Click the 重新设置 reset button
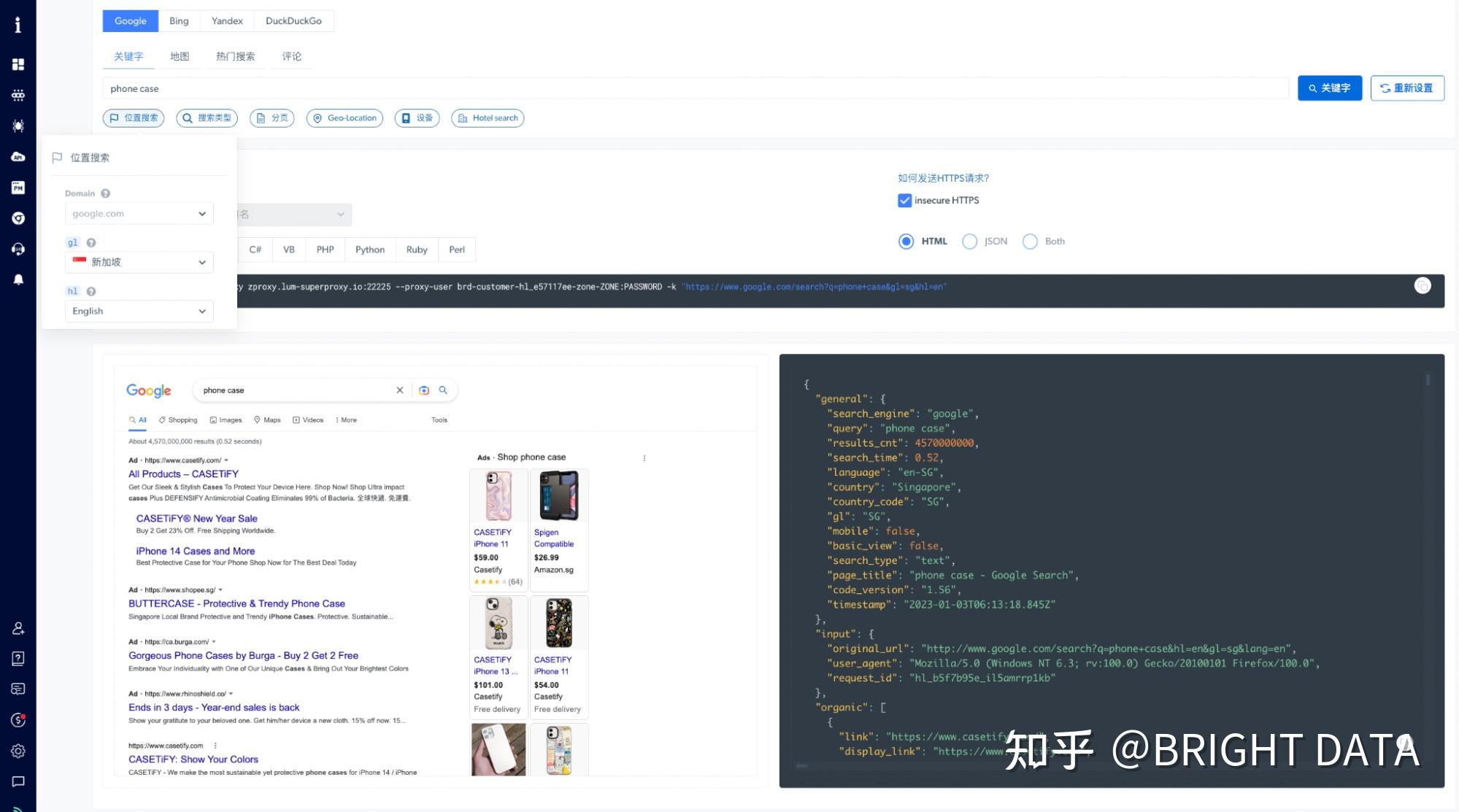The height and width of the screenshot is (812, 1459). click(x=1406, y=88)
